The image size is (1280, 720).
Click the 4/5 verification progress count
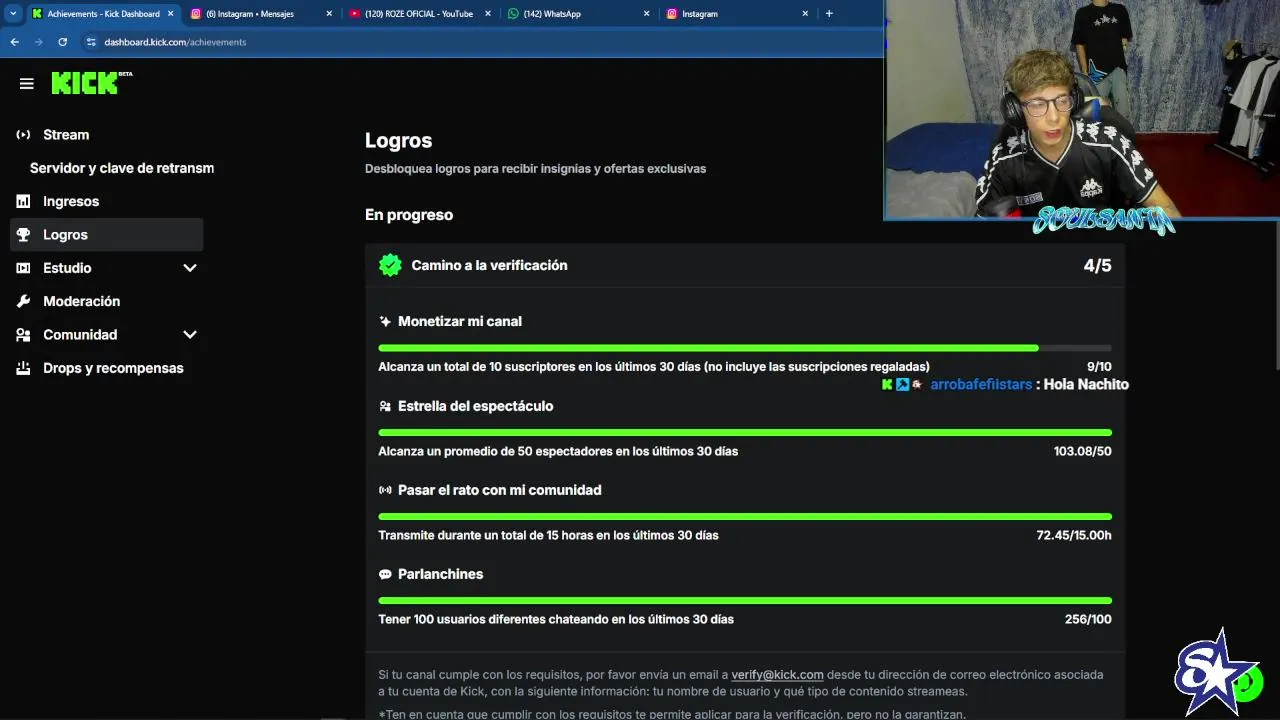pos(1097,265)
